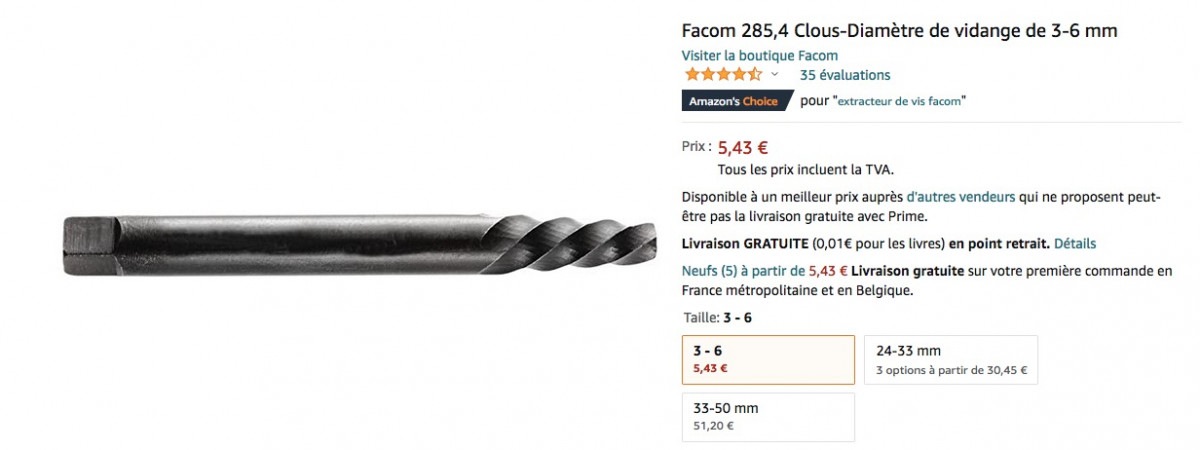Click the "Taille: 3 - 6" label

(x=716, y=318)
